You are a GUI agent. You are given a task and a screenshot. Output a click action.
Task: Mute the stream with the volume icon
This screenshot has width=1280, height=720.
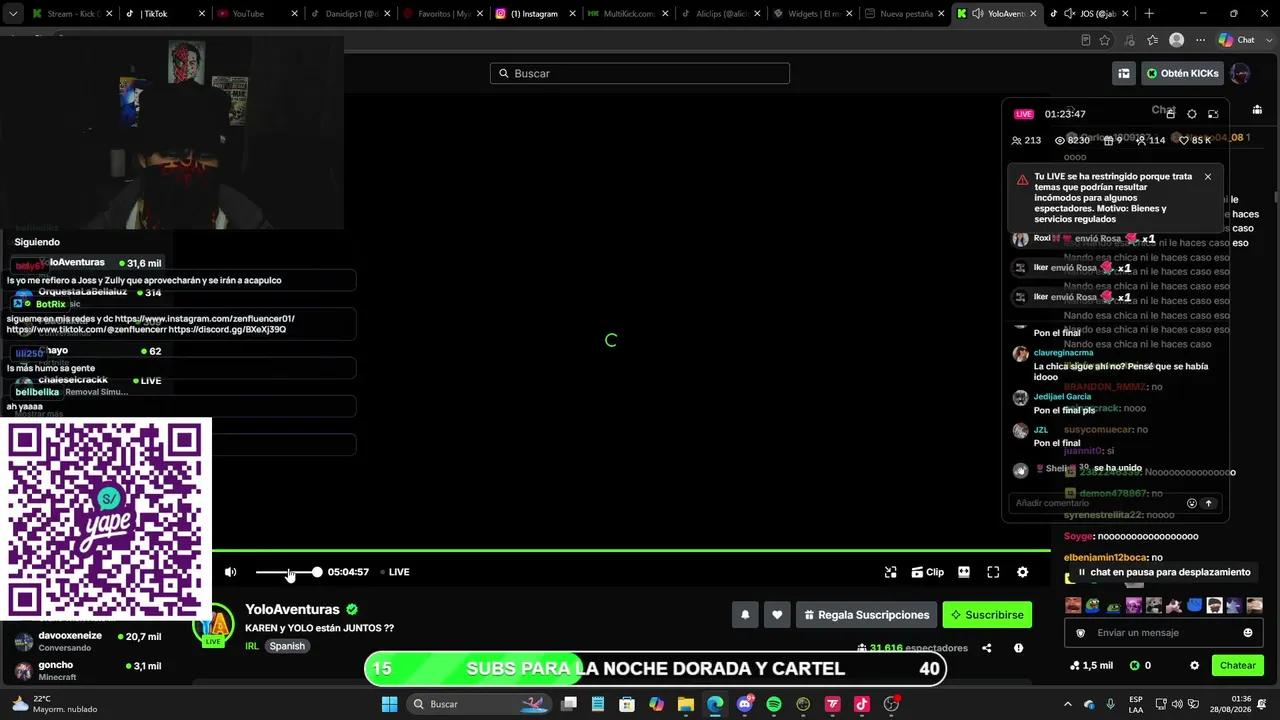point(231,572)
